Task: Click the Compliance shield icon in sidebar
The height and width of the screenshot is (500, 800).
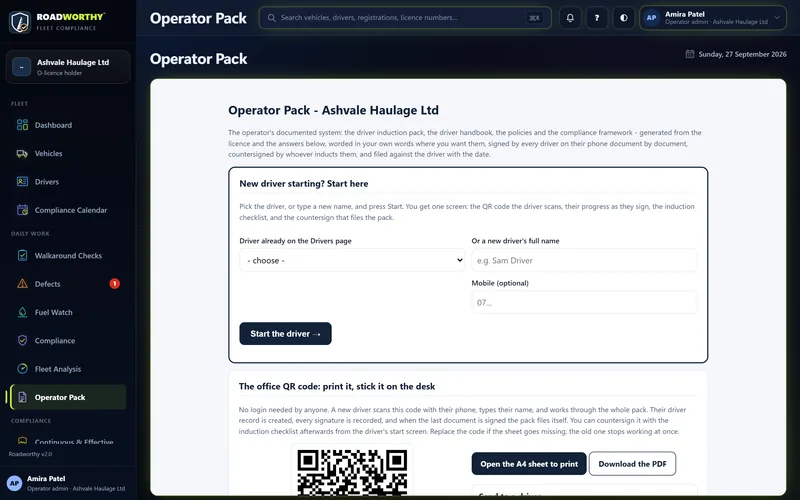Action: 22,340
